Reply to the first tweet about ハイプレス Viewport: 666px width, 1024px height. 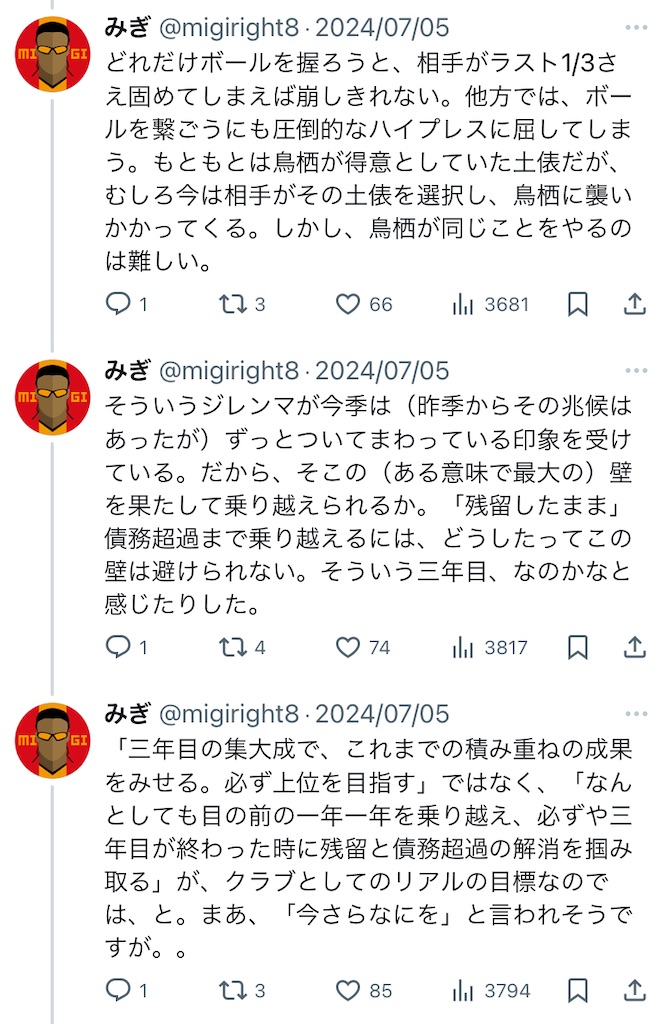click(119, 305)
